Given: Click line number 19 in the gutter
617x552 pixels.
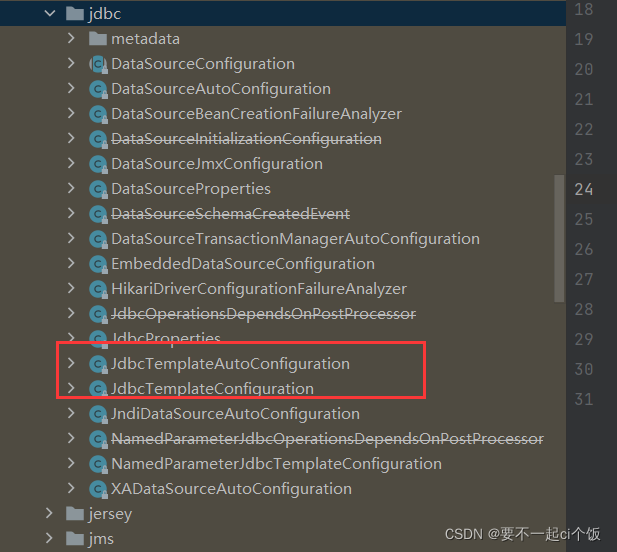Looking at the screenshot, I should coord(584,39).
